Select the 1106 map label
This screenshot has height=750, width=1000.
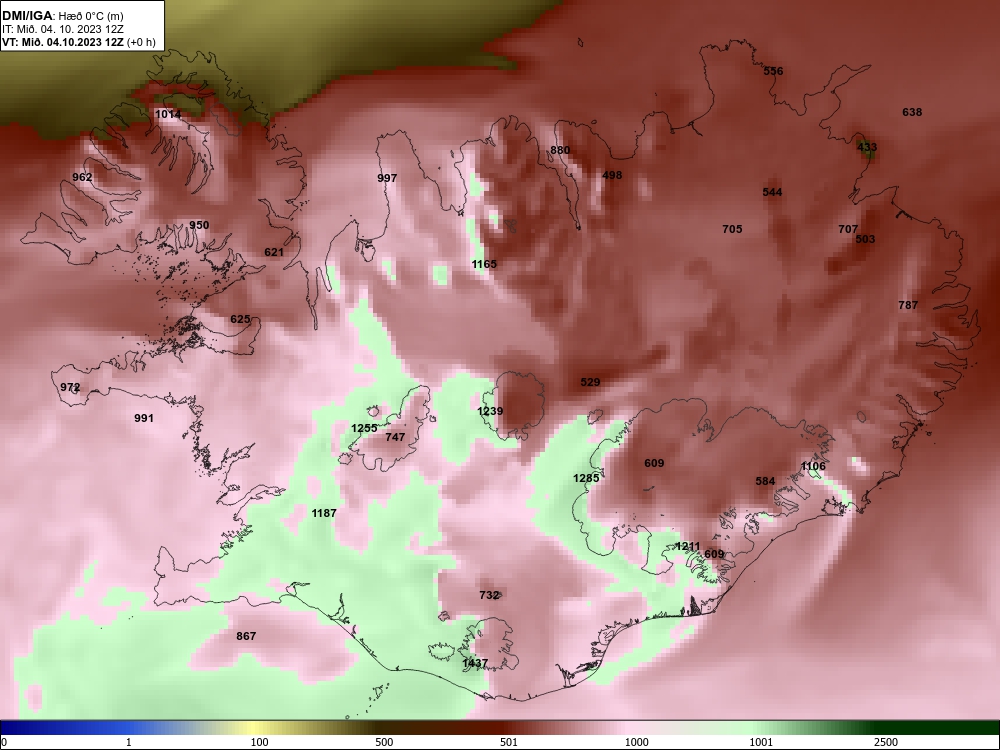[x=813, y=466]
